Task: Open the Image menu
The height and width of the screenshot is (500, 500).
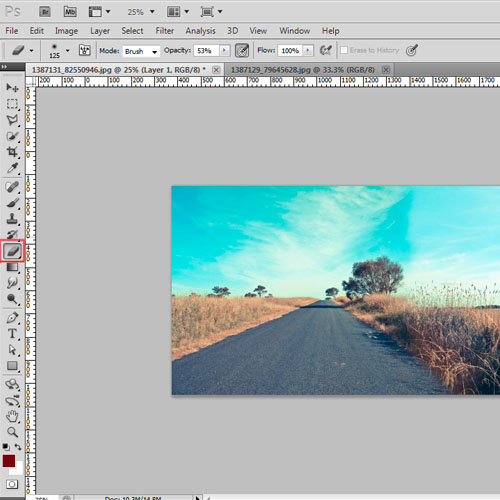Action: pos(66,31)
